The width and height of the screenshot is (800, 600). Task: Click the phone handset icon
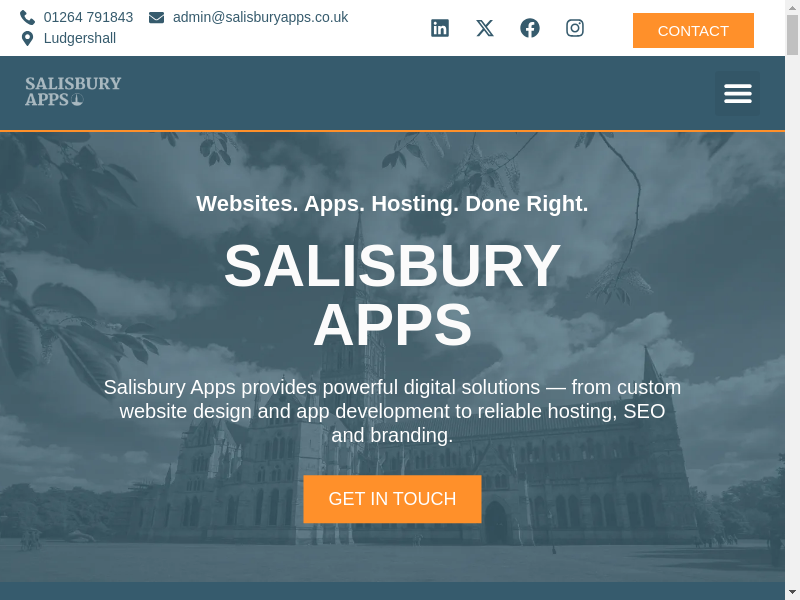(28, 17)
